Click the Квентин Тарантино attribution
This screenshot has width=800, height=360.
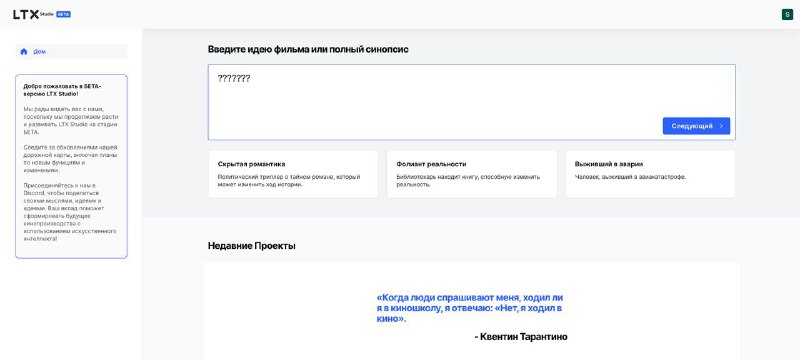(520, 337)
